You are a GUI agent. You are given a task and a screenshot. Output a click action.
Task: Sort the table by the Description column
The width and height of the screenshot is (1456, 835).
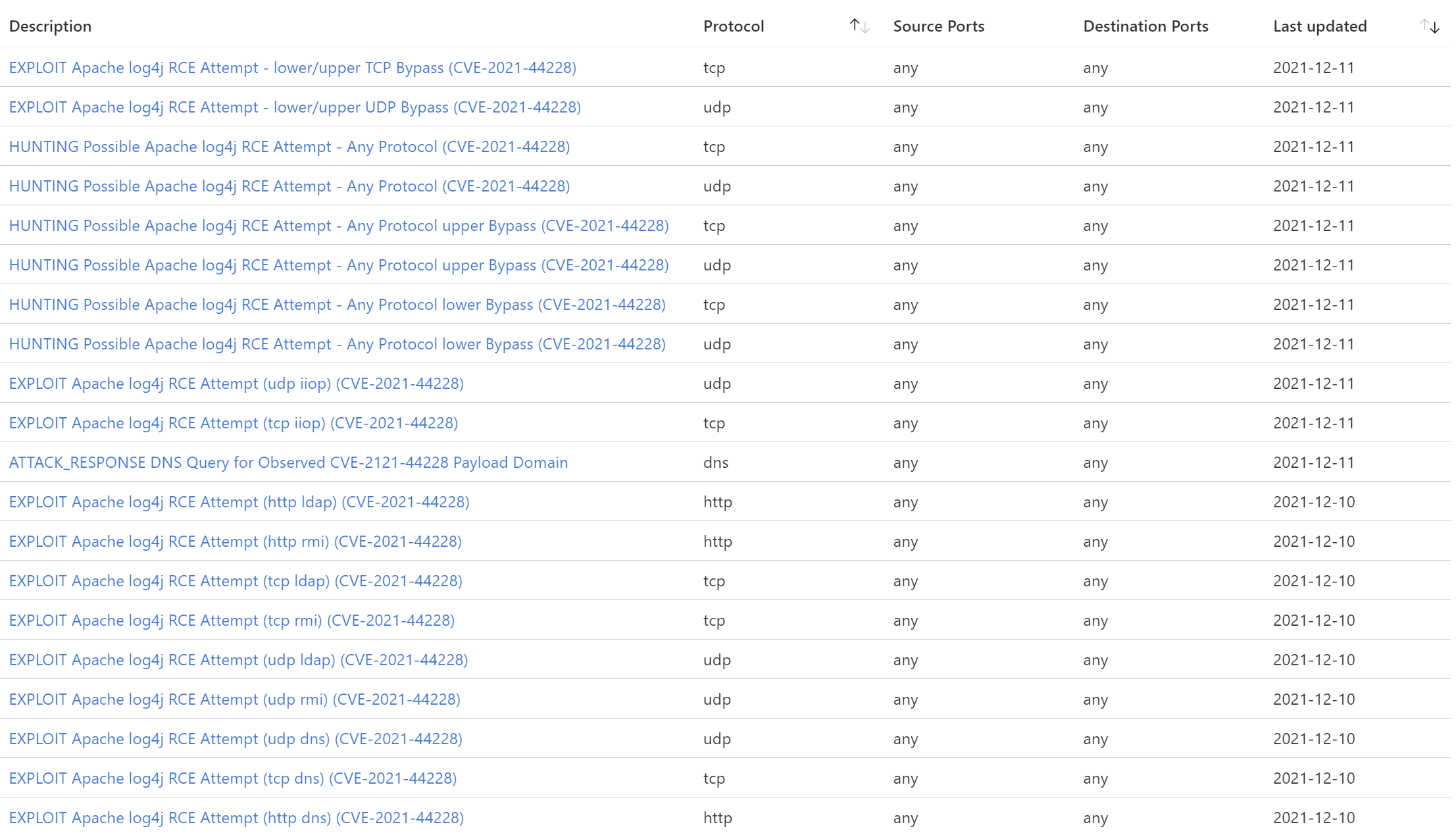click(50, 26)
